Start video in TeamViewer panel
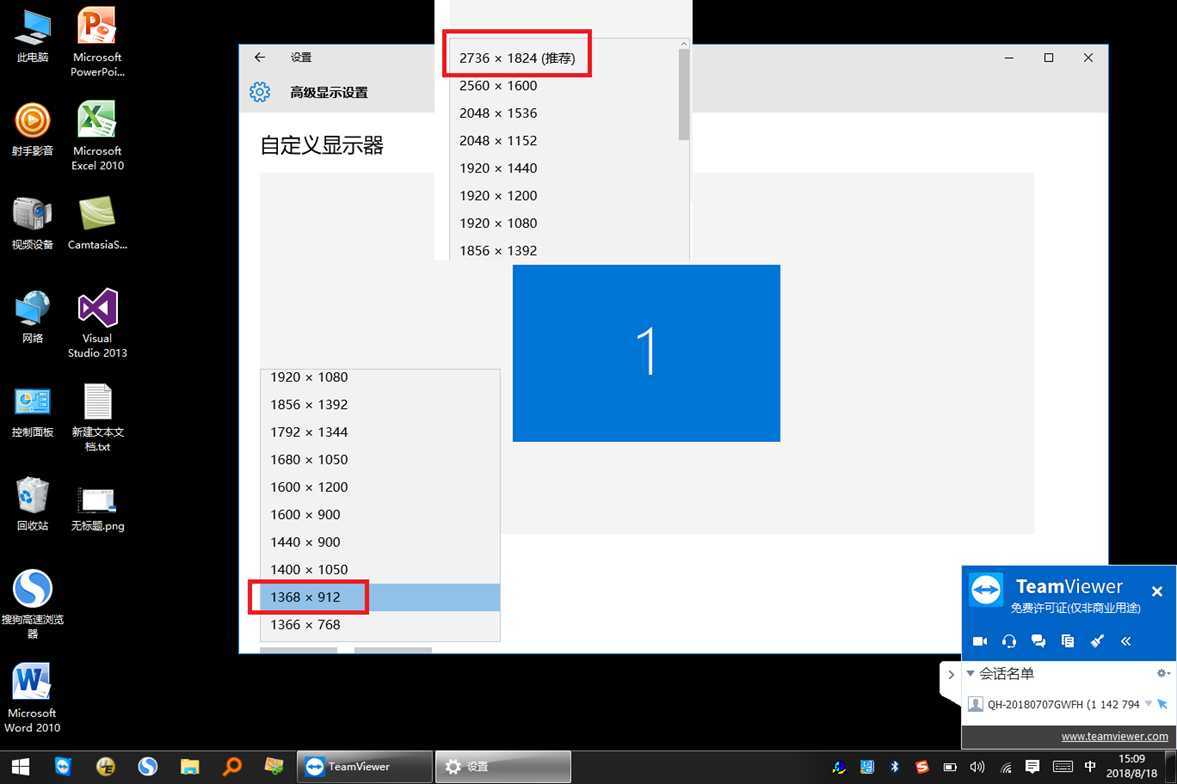Viewport: 1177px width, 784px height. point(980,641)
